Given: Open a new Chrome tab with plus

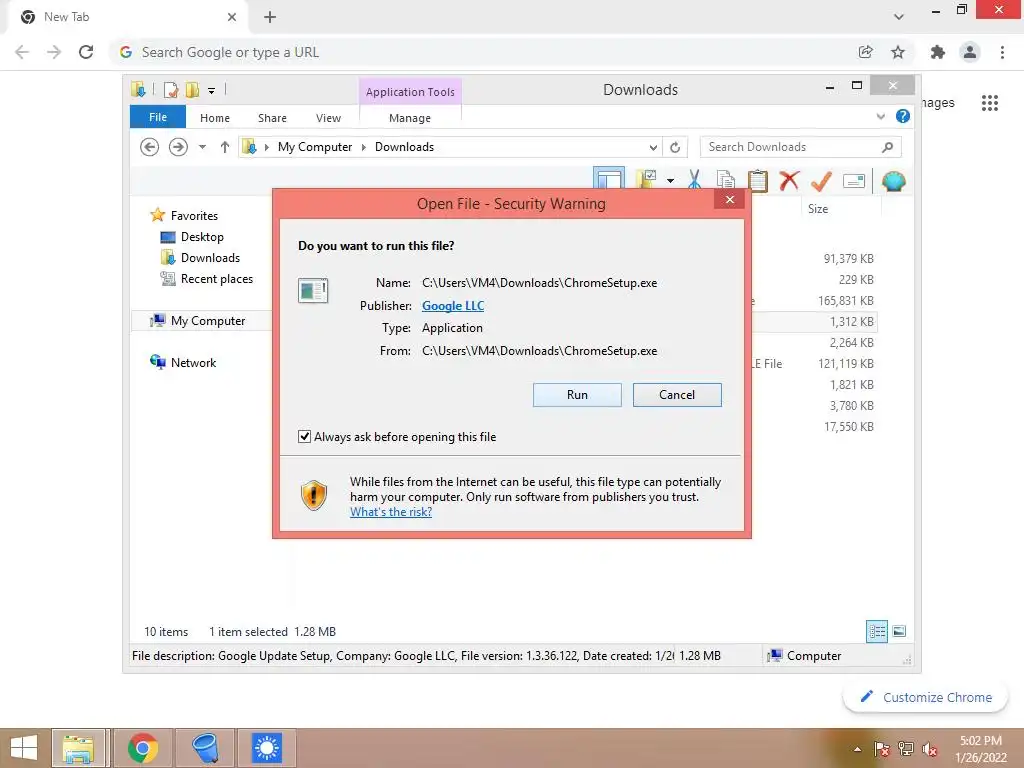Looking at the screenshot, I should click(270, 17).
